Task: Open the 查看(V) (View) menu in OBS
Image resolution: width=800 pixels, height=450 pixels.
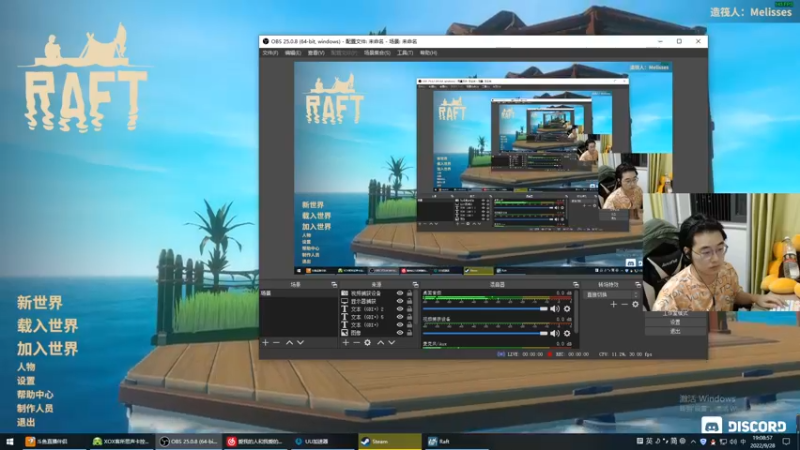Action: [316, 53]
